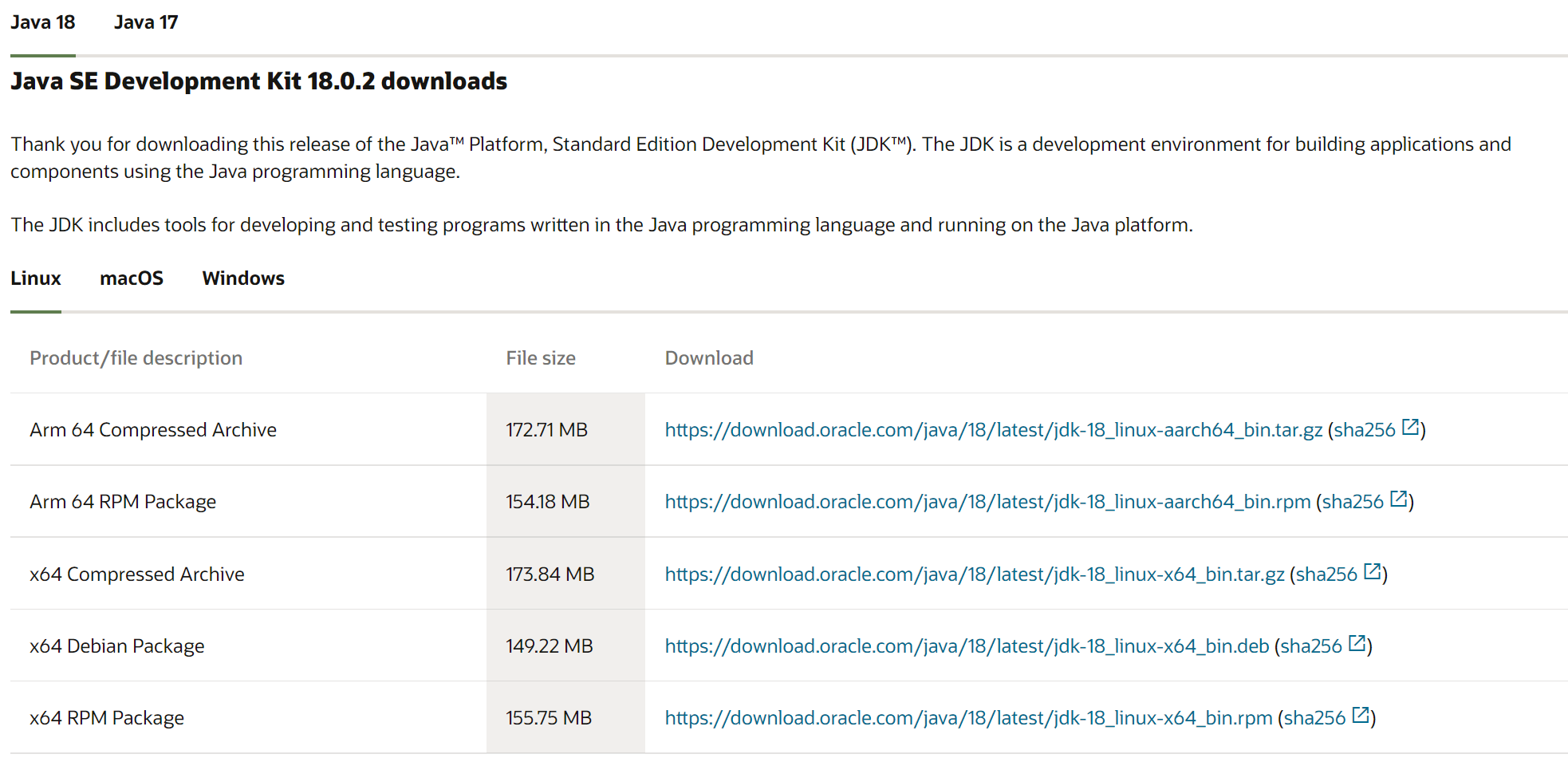Image resolution: width=1568 pixels, height=758 pixels.
Task: Click external-link icon in Arm 64 Compressed Archive row
Action: [x=1411, y=427]
